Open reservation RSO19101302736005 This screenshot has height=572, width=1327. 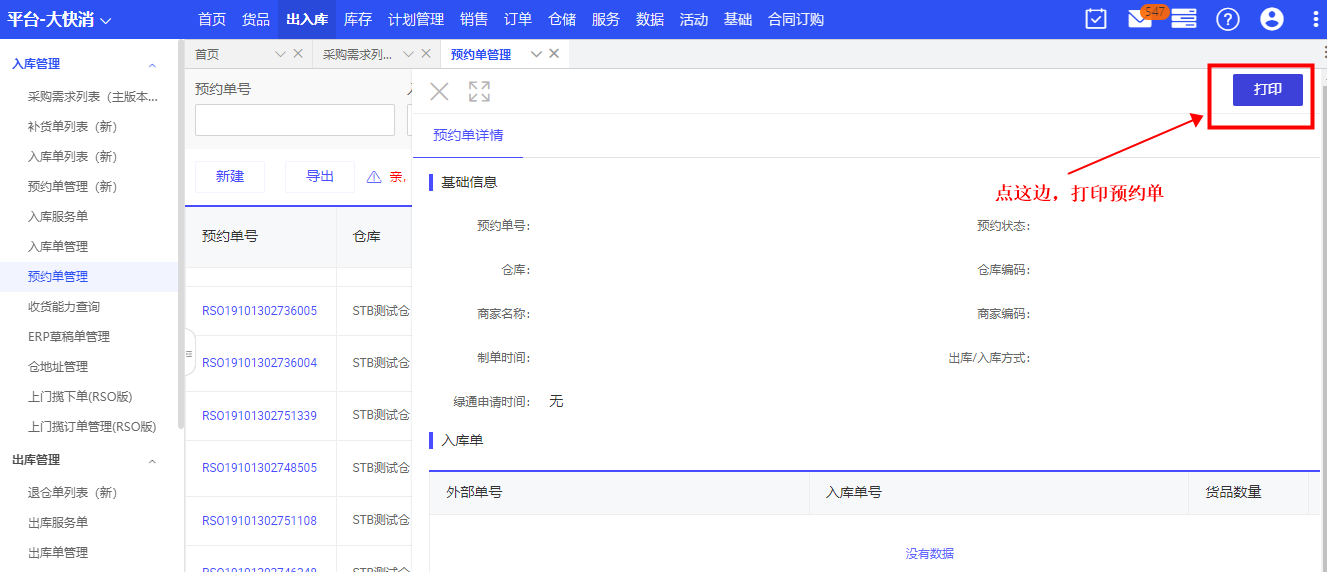(x=259, y=311)
